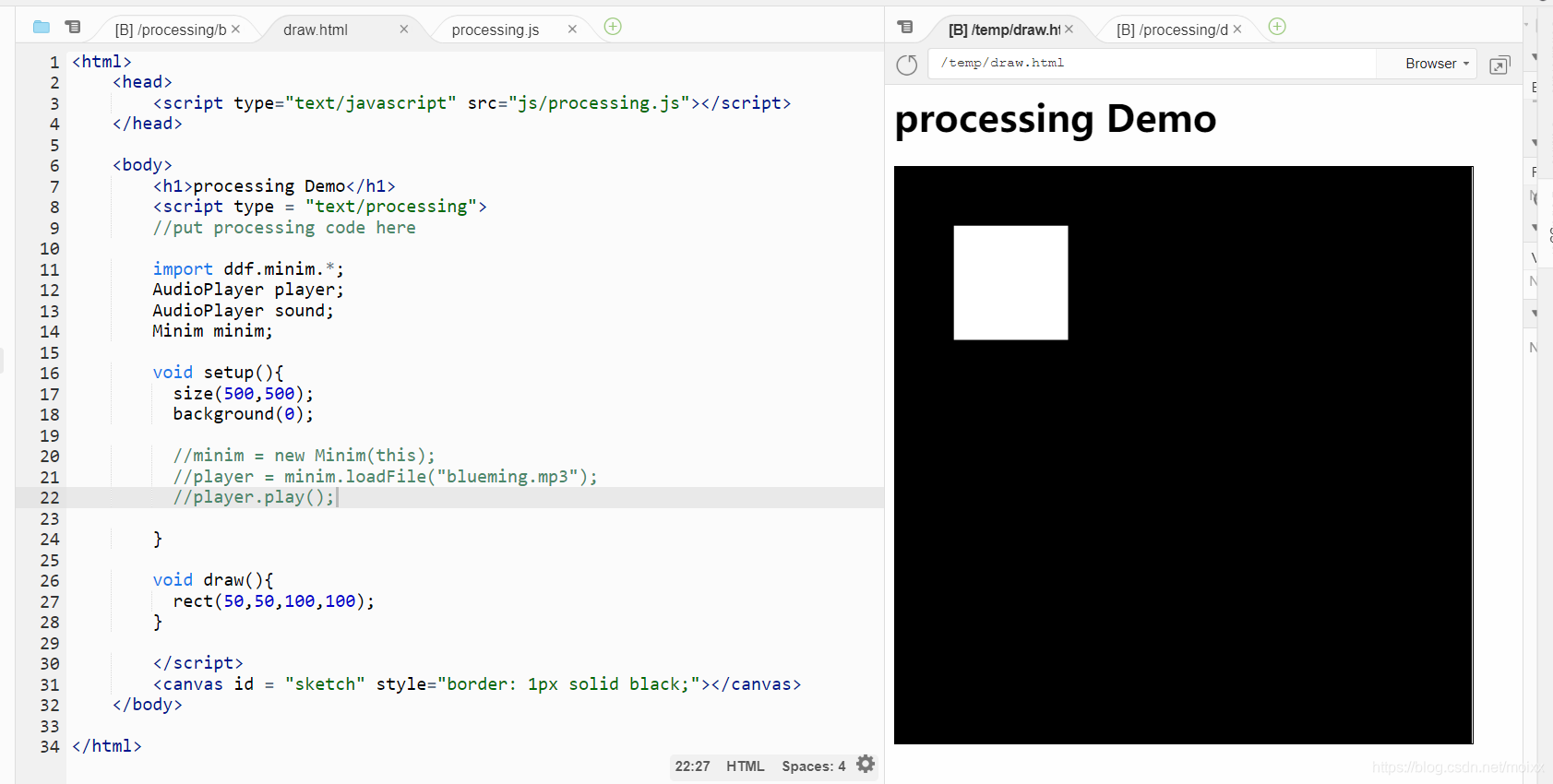Click the 'void setup(){' line

219,373
